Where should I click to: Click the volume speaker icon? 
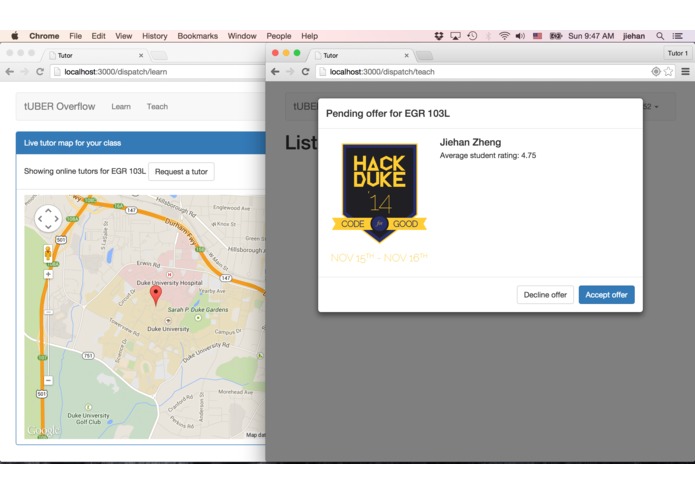click(520, 36)
